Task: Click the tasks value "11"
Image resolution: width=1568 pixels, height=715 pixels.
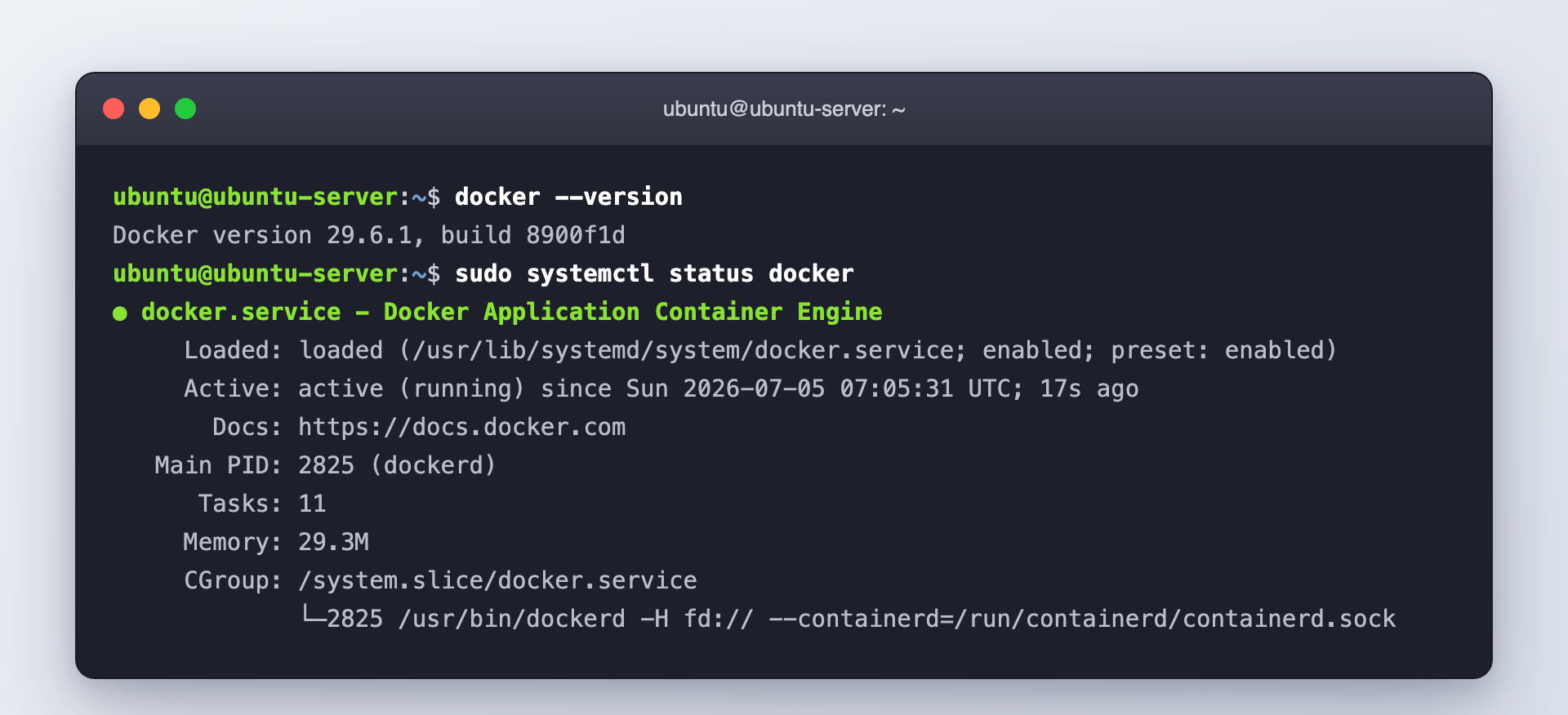Action: [x=312, y=504]
